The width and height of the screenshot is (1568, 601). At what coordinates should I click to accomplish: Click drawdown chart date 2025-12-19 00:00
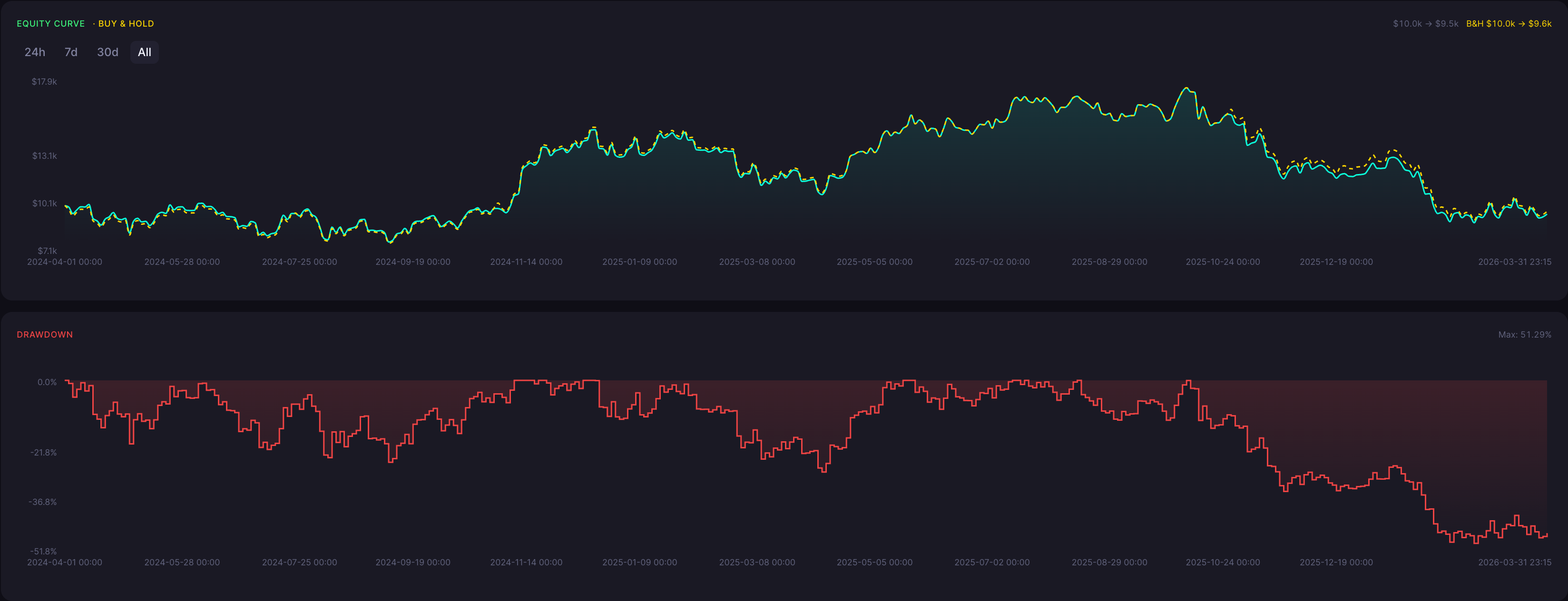tap(1336, 562)
